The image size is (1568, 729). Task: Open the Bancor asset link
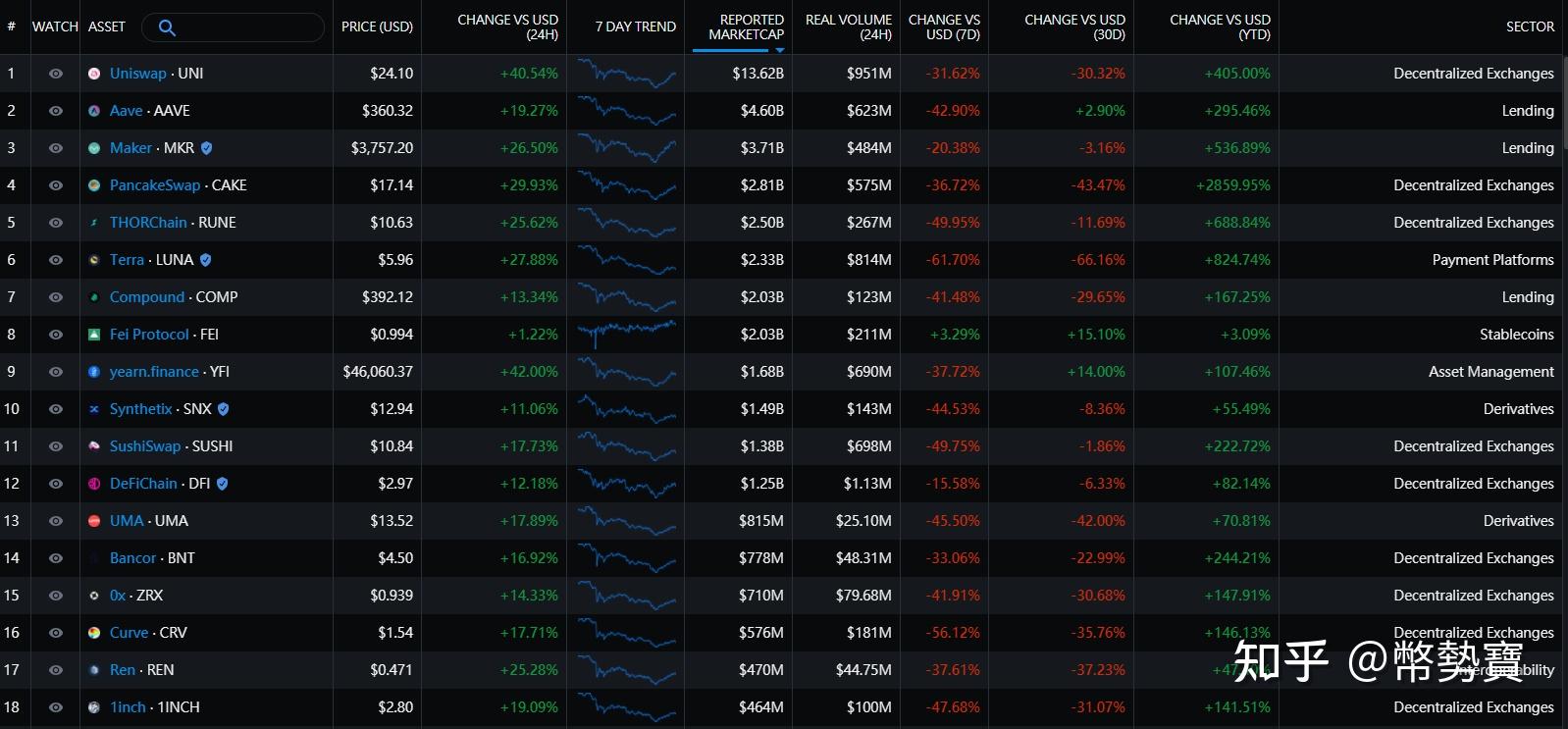132,558
